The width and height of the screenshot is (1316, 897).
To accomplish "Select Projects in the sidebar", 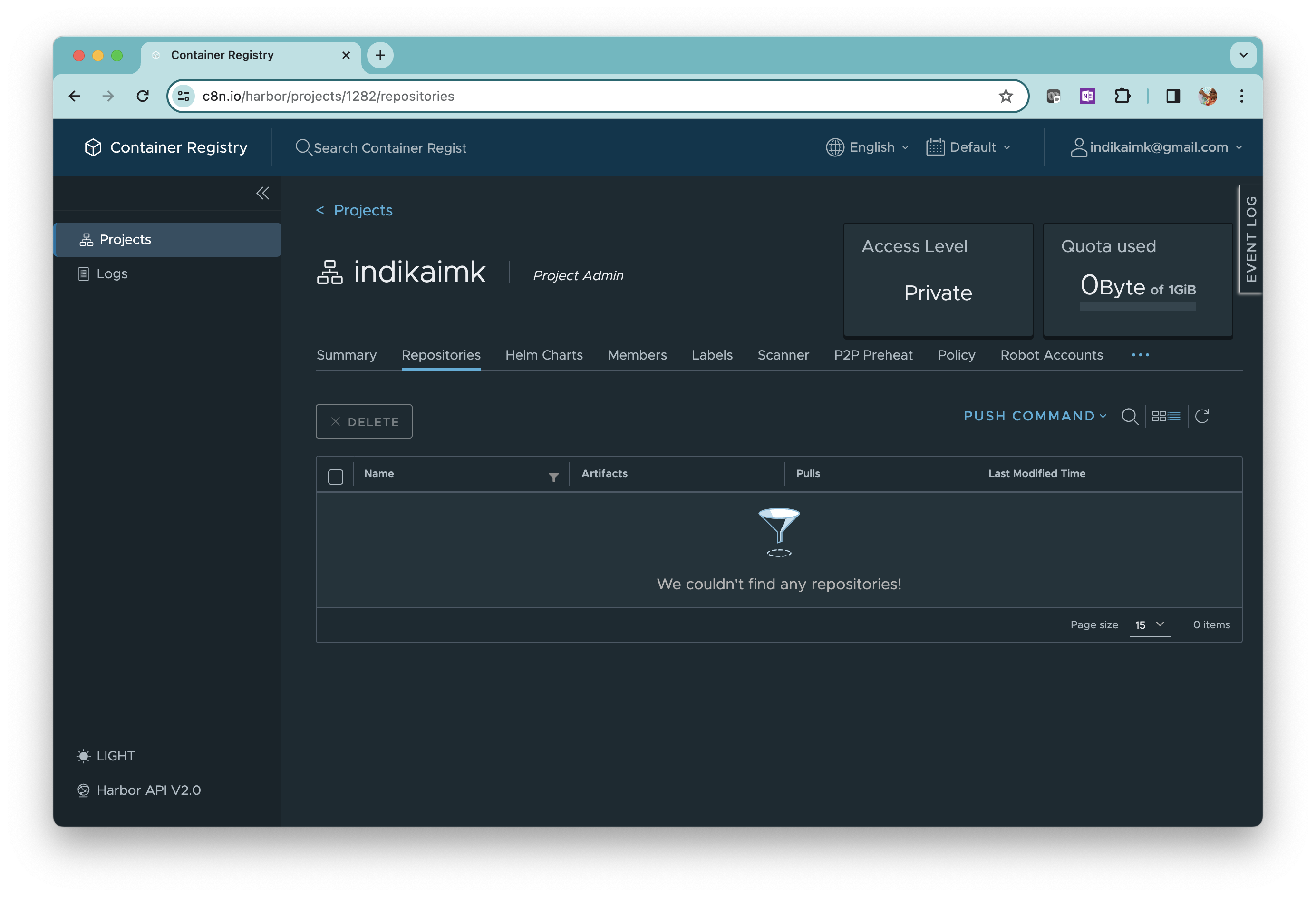I will point(168,240).
